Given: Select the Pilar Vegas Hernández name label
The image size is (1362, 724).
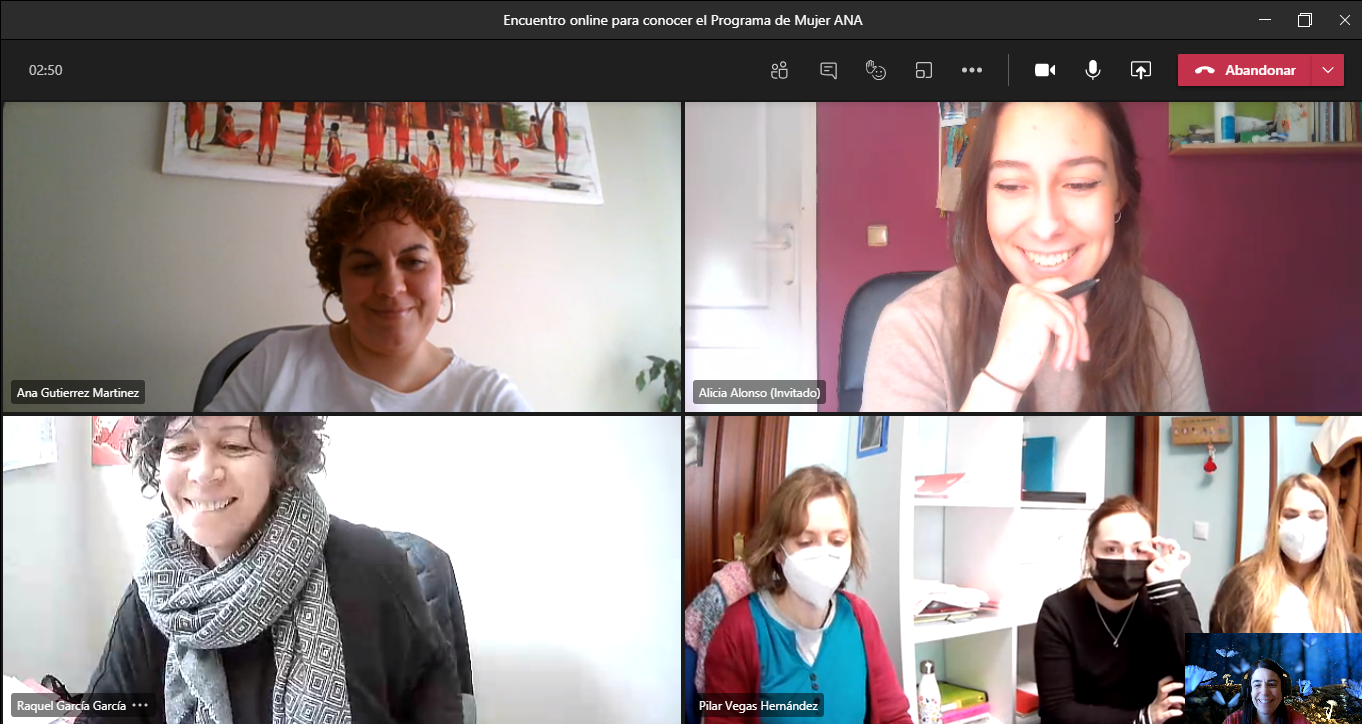Looking at the screenshot, I should coord(758,706).
